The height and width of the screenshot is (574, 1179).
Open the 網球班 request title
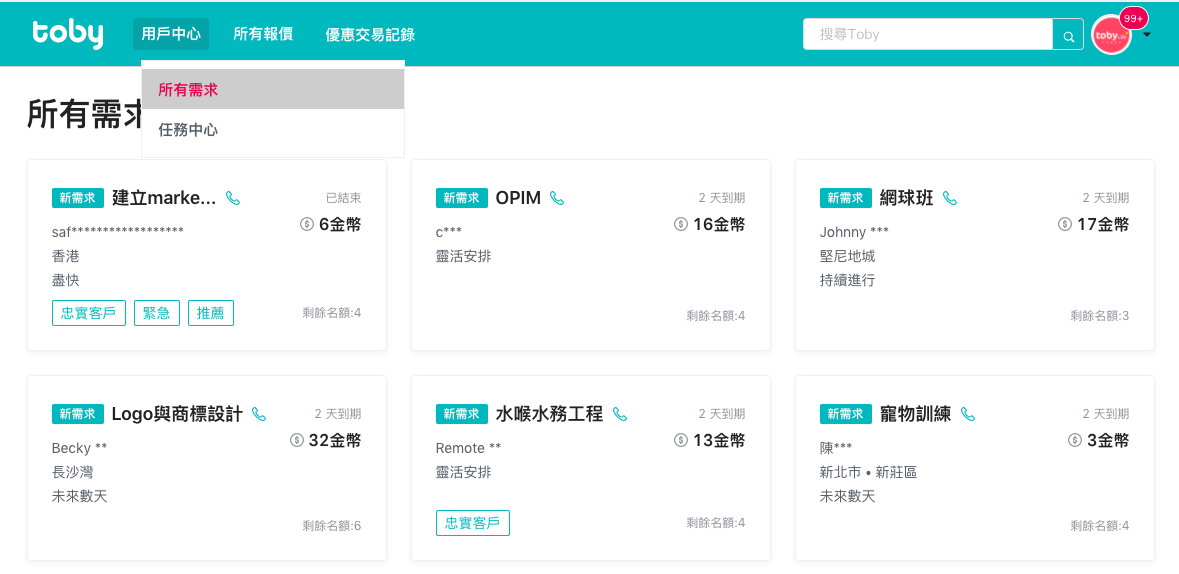click(x=906, y=198)
